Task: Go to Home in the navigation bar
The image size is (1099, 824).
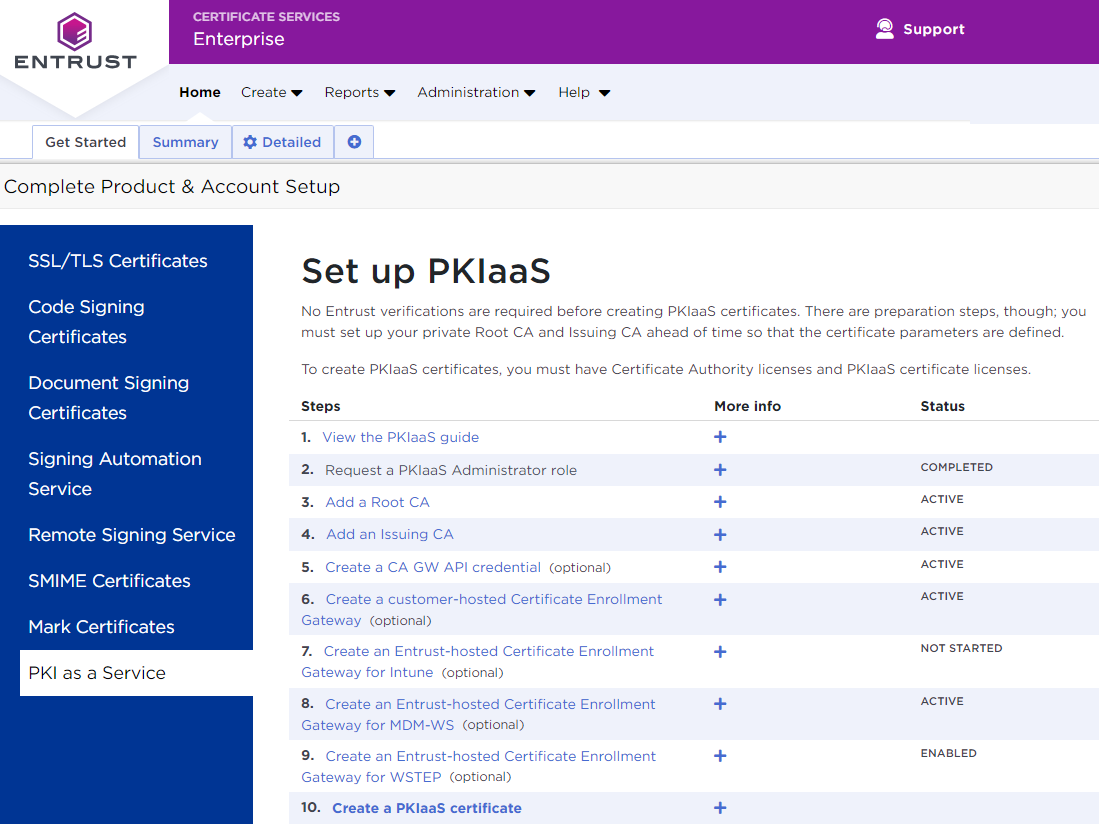Action: point(200,92)
